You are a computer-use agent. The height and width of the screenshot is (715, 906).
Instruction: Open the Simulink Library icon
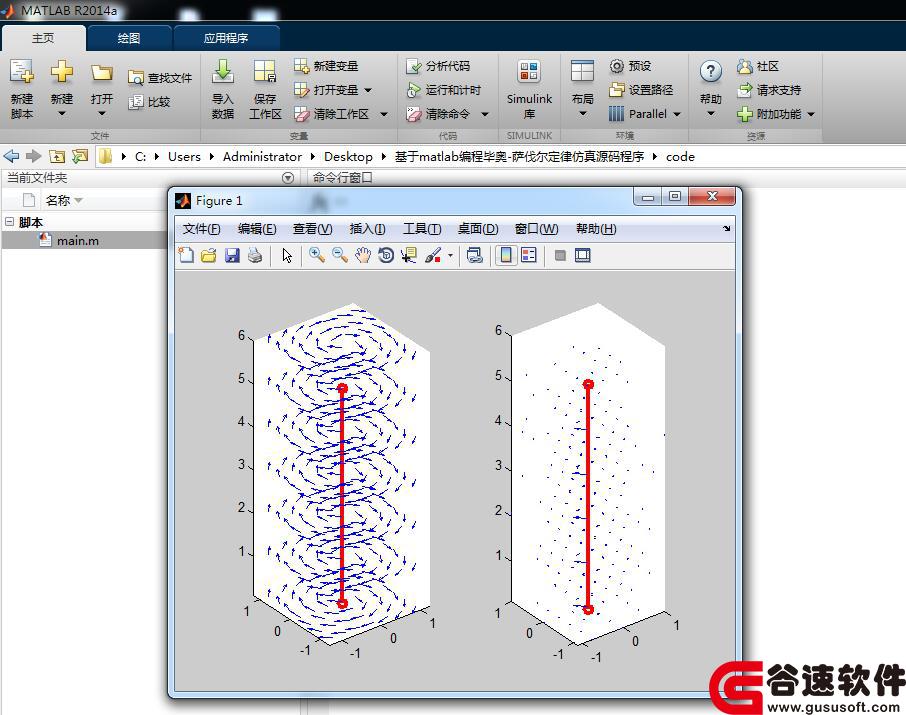(529, 72)
